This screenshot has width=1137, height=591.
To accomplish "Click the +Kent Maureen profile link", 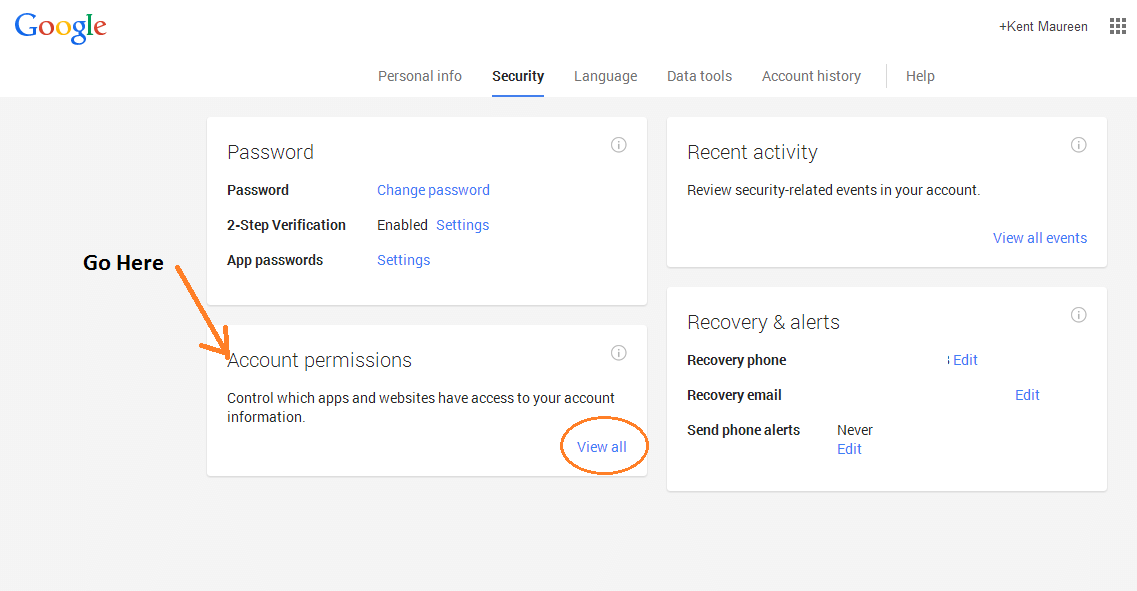I will tap(1043, 27).
